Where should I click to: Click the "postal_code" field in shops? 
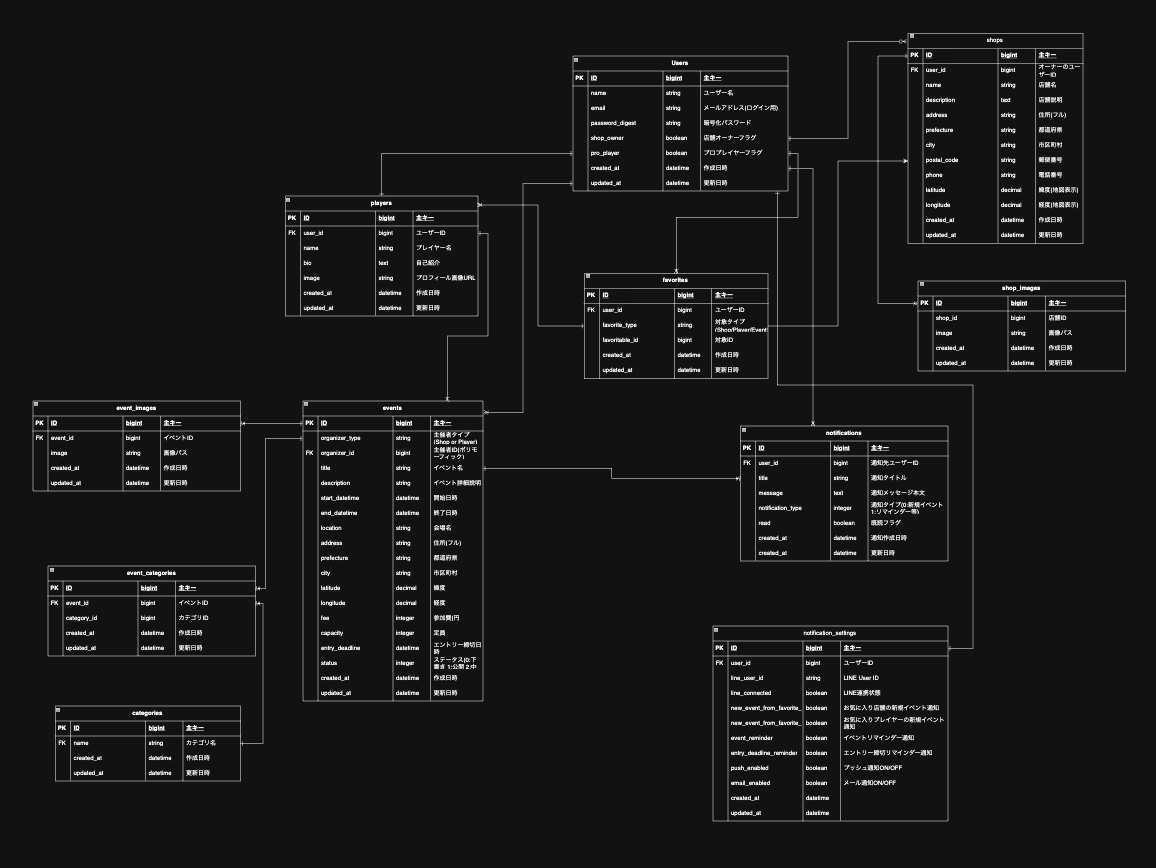coord(942,160)
